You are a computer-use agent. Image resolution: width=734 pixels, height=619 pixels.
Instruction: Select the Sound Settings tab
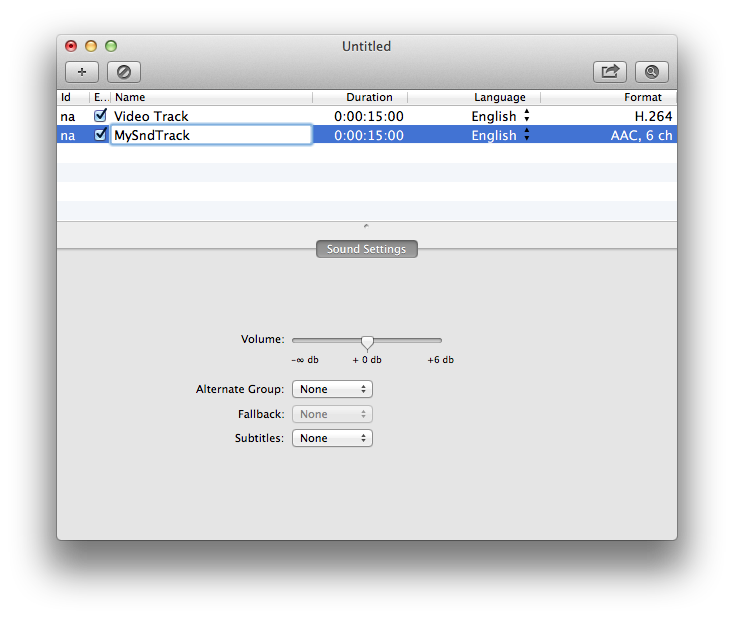pos(367,249)
